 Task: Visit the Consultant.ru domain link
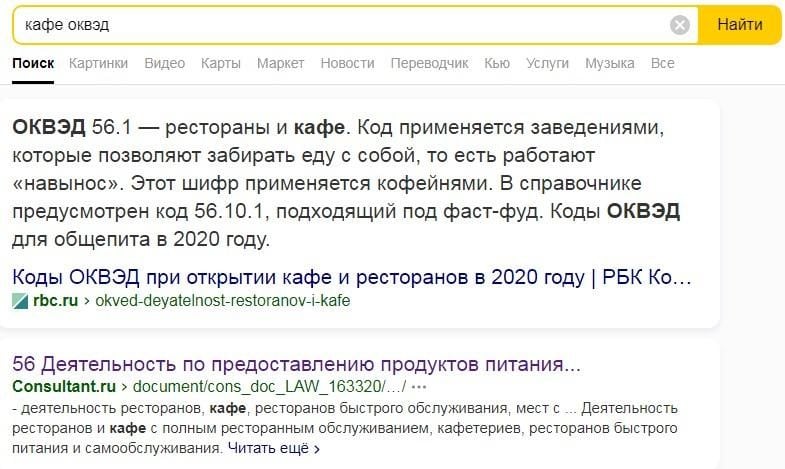click(x=64, y=386)
